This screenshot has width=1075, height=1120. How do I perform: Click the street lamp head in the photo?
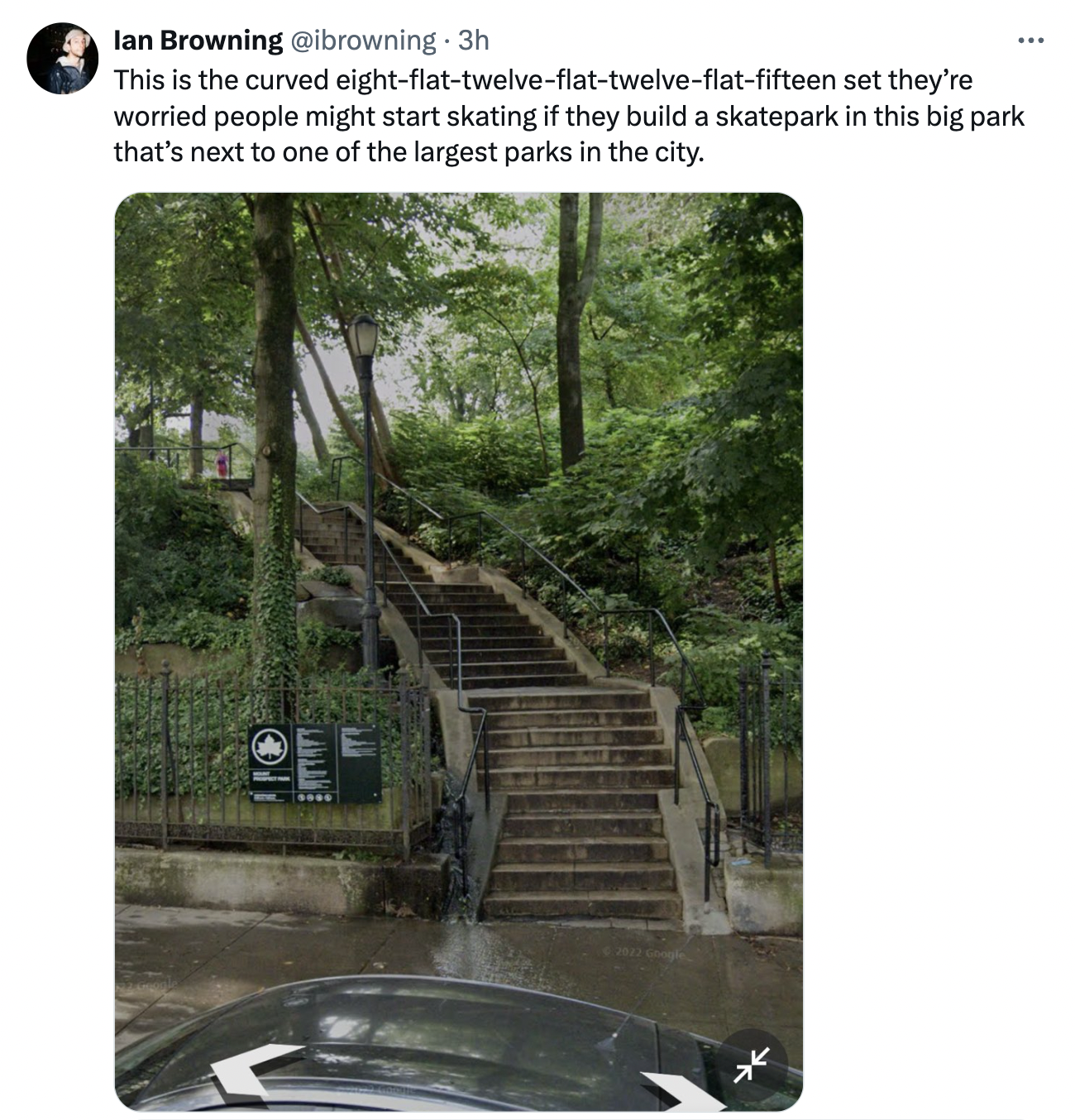[x=362, y=335]
